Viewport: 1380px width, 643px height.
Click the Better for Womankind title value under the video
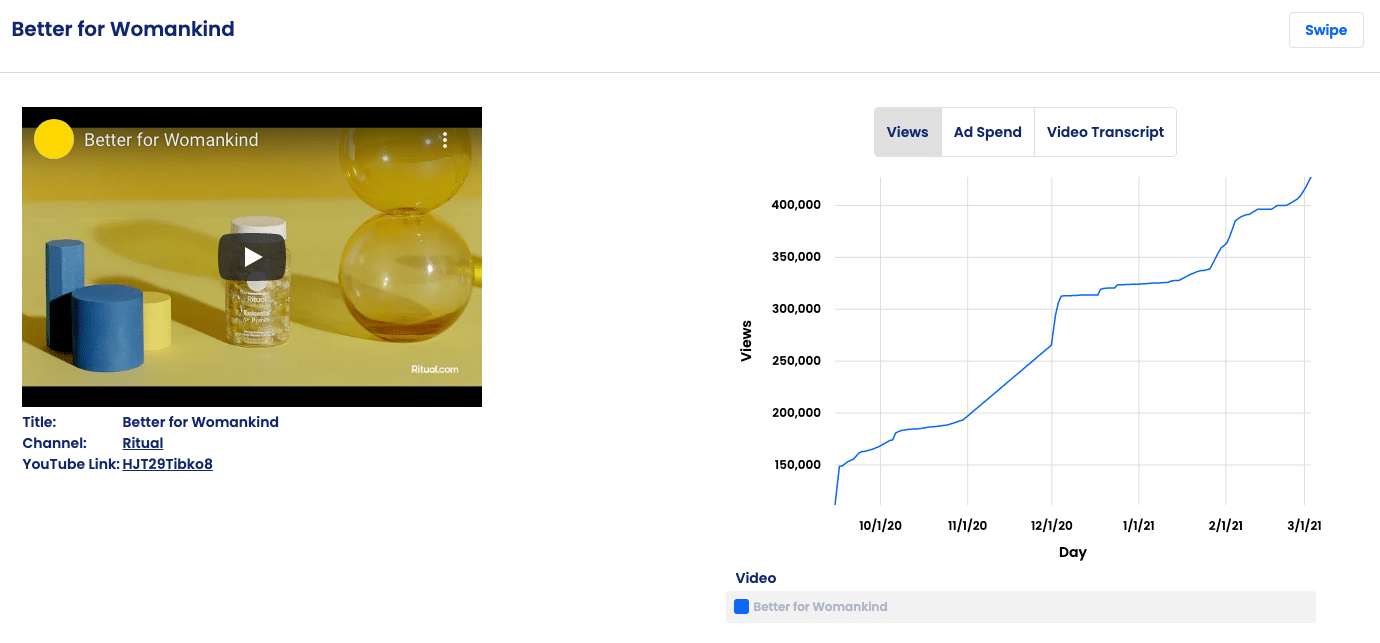pyautogui.click(x=201, y=422)
